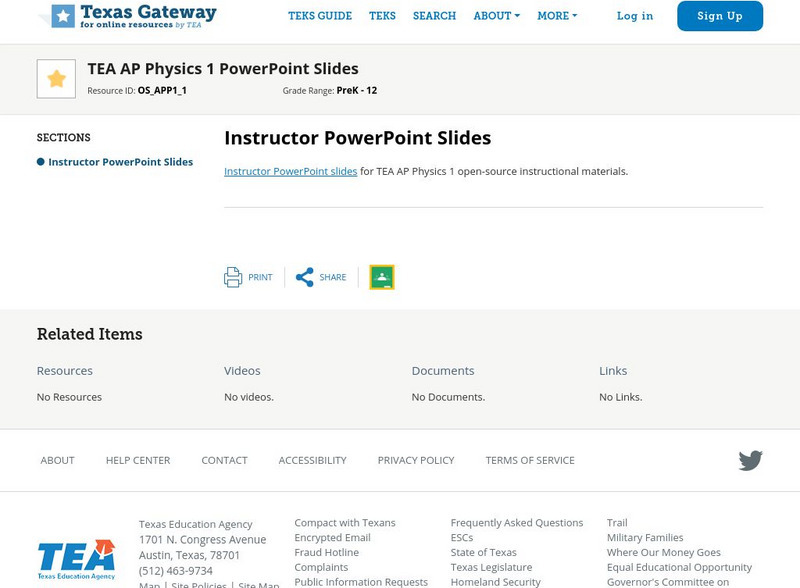
Task: Click the Sign Up button
Action: coord(718,16)
